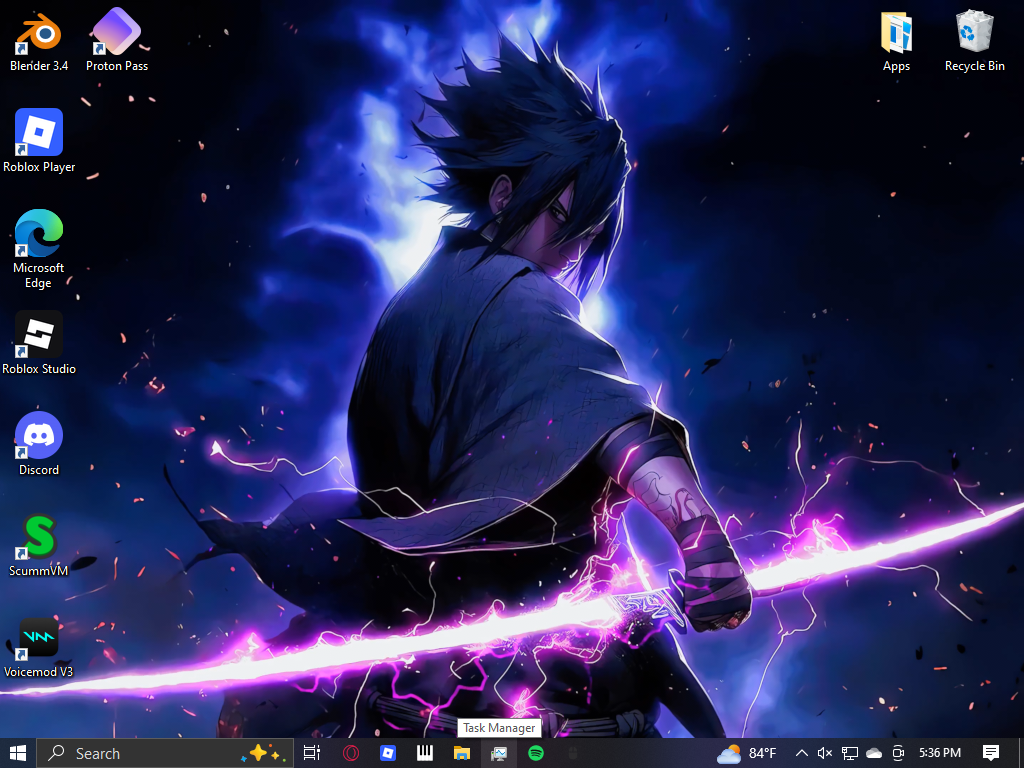Screen dimensions: 1024x768
Task: Click the taskbar Search box
Action: (165, 753)
